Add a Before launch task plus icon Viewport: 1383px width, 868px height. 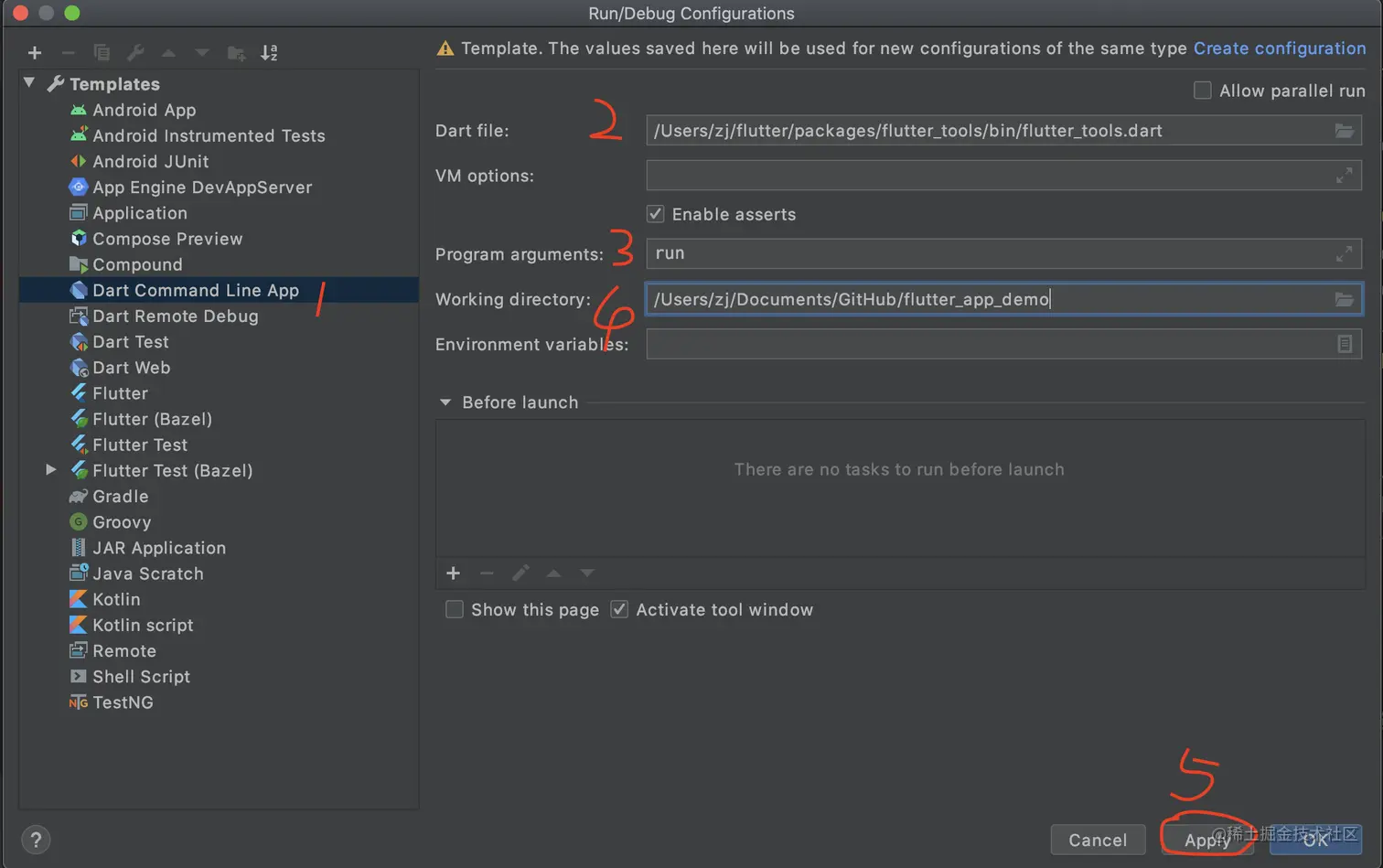(453, 573)
